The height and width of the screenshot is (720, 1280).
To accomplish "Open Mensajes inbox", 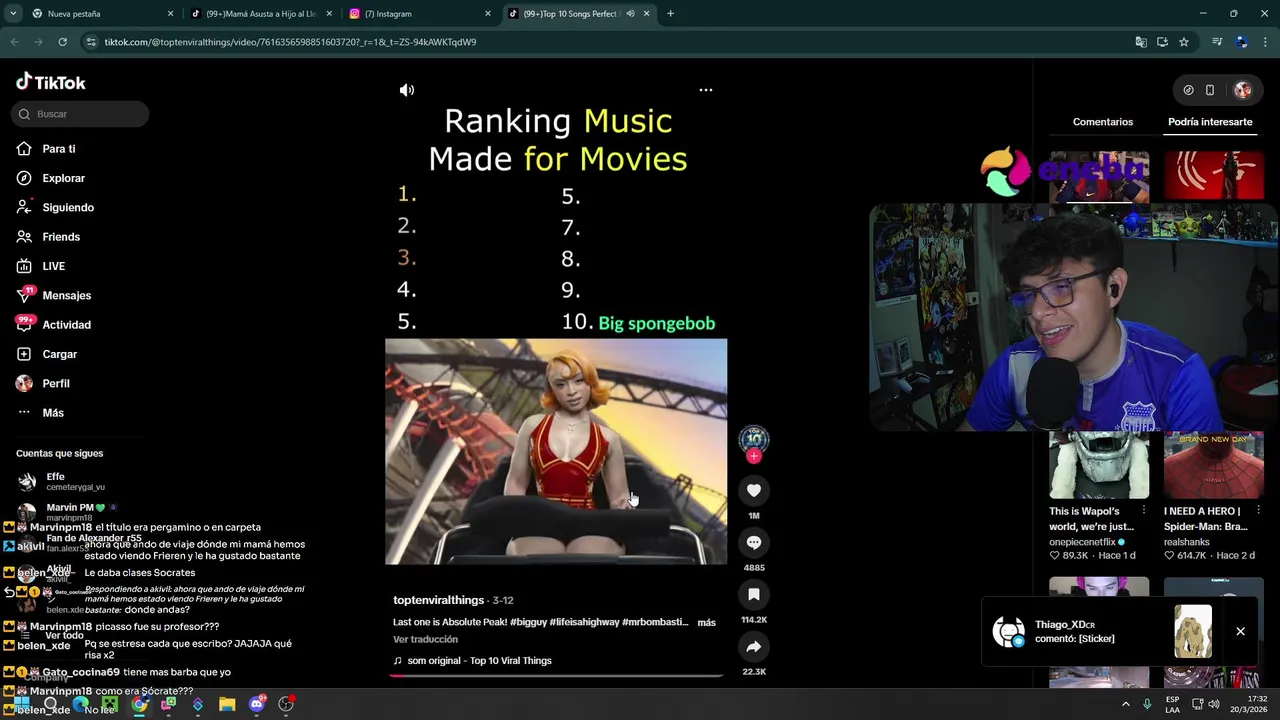I will point(66,295).
